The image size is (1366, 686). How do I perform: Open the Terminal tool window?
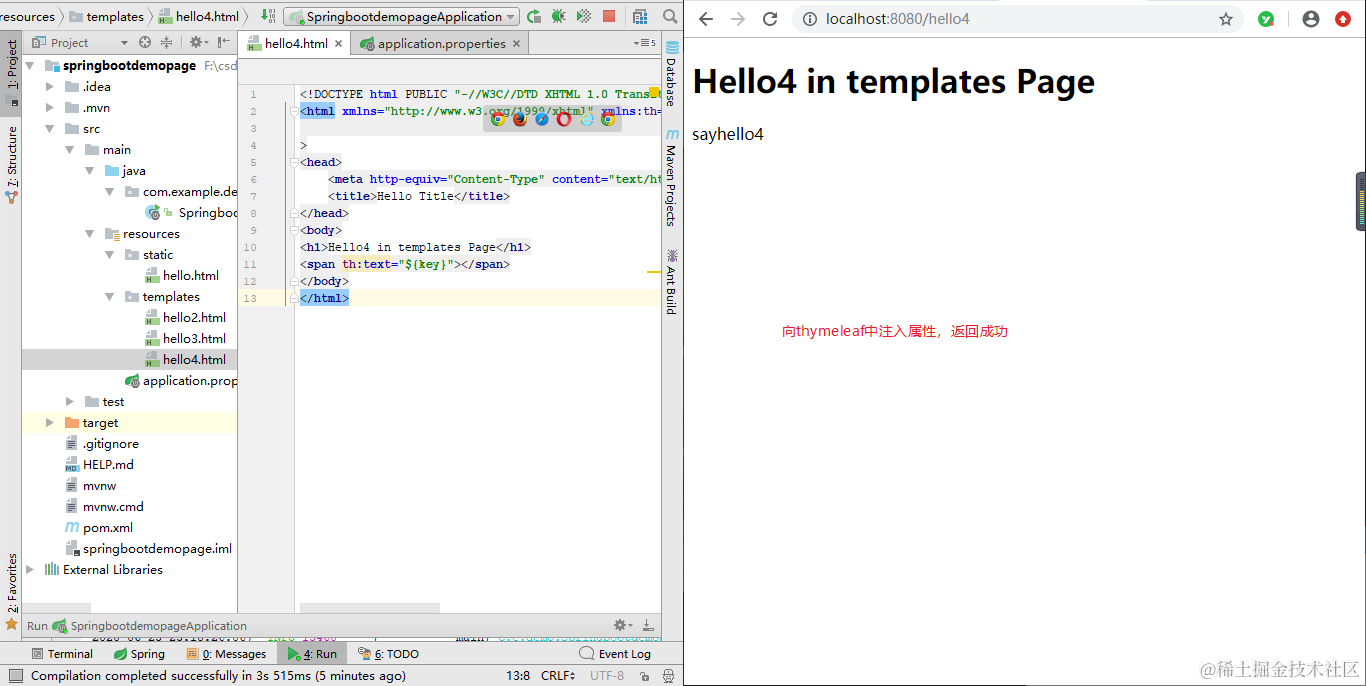pyautogui.click(x=62, y=654)
